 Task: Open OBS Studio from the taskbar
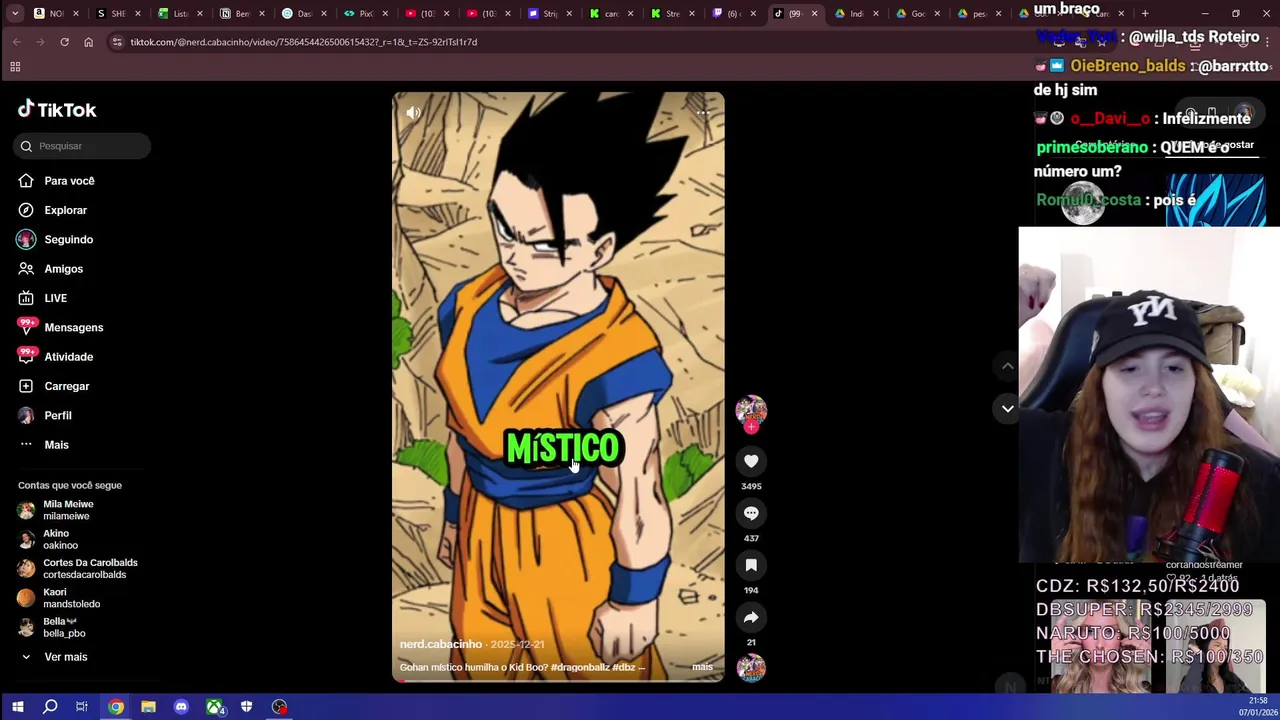280,707
